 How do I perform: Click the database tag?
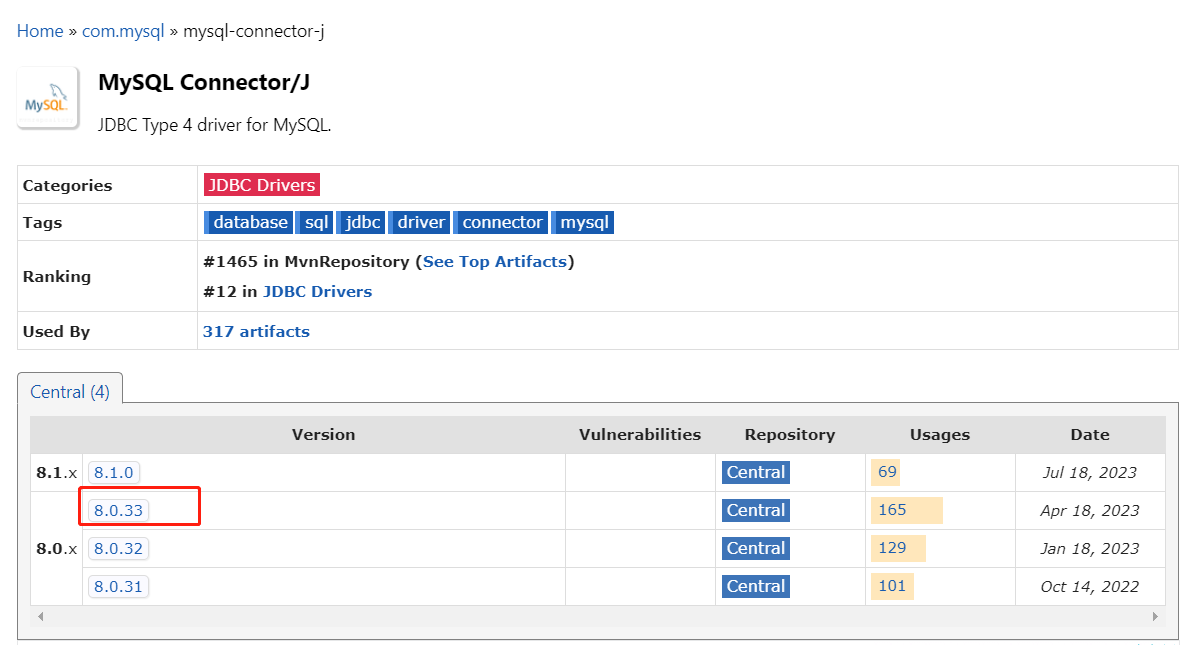pyautogui.click(x=249, y=223)
